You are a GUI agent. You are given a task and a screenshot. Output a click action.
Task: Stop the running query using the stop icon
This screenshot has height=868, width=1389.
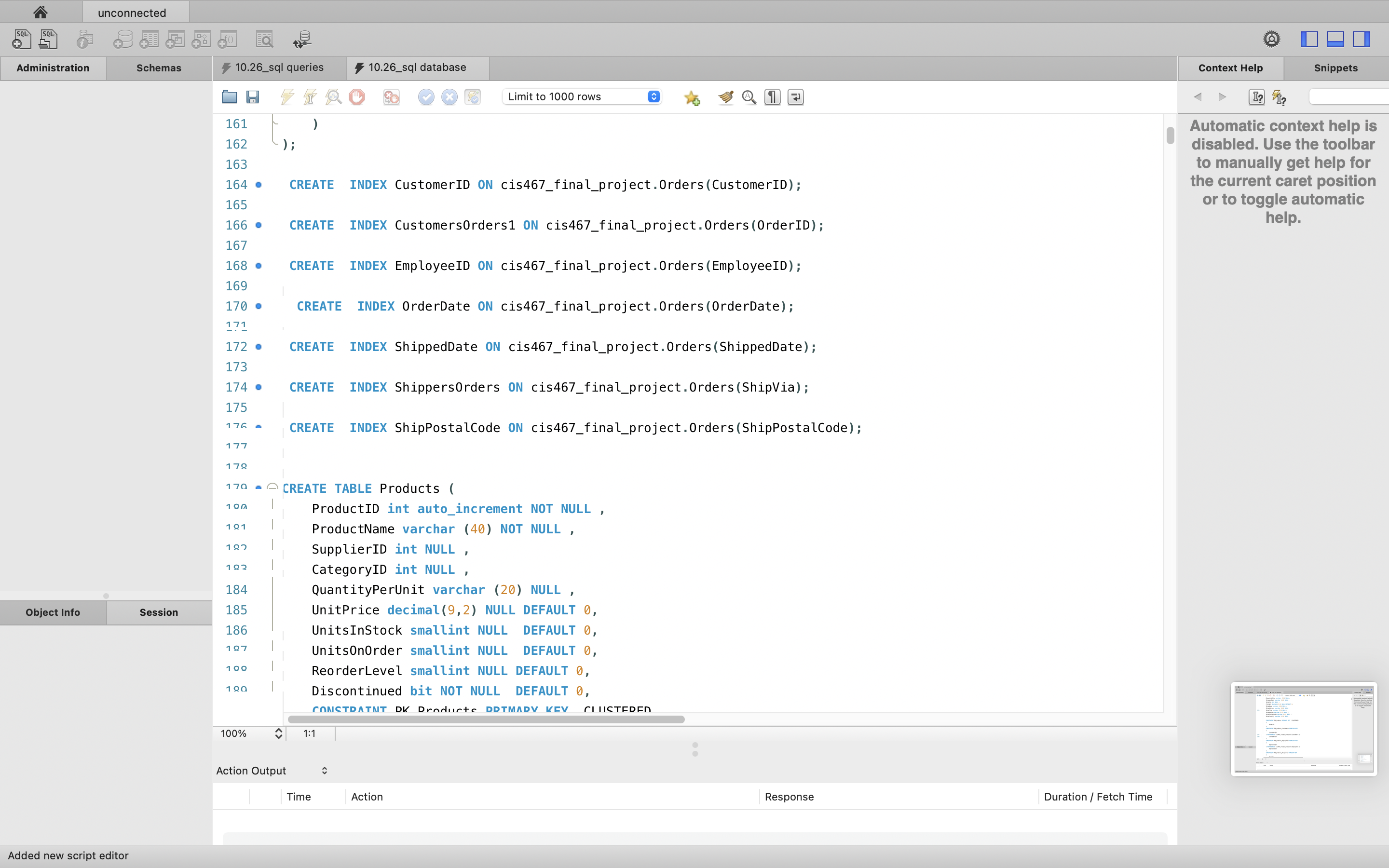pos(357,97)
